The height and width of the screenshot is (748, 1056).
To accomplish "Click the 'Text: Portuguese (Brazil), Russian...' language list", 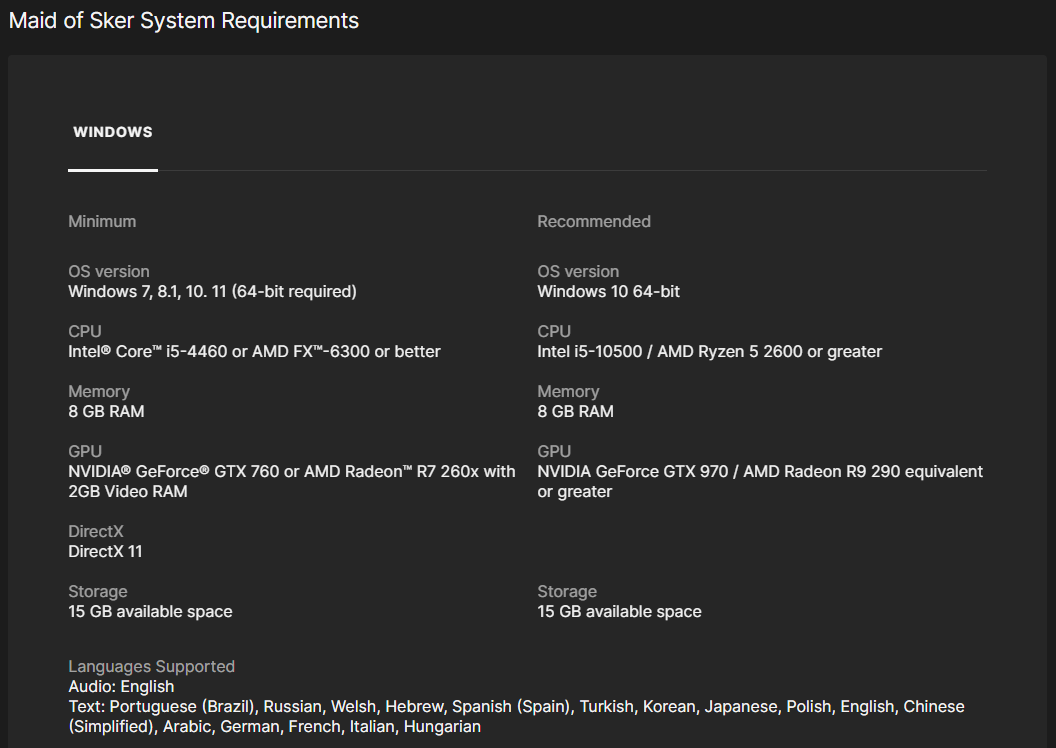I will [x=517, y=716].
